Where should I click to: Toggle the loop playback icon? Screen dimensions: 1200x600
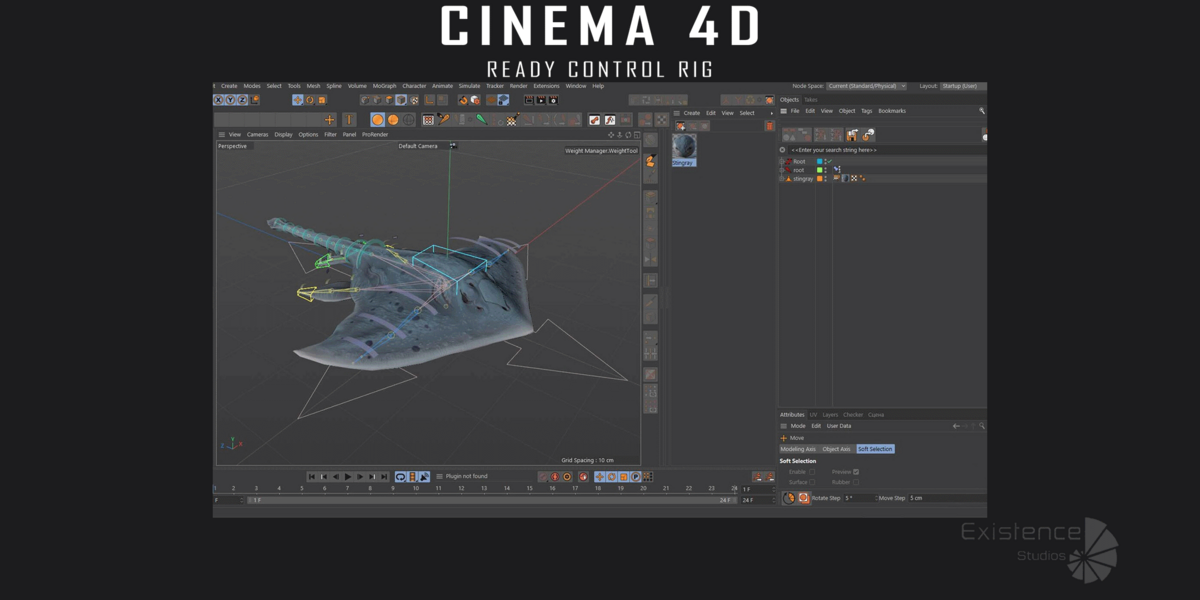401,477
